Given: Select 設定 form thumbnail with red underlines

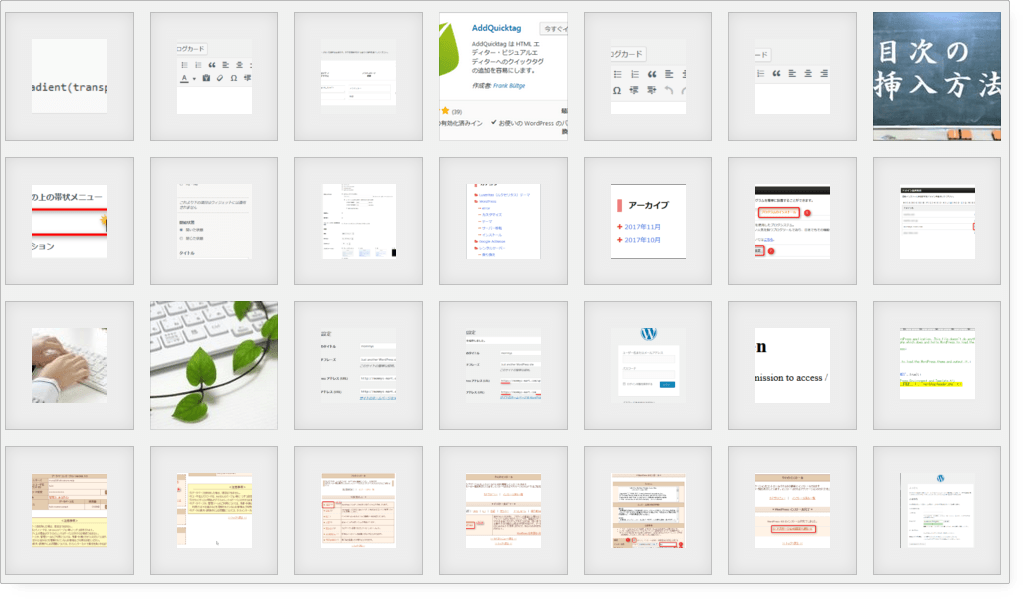Looking at the screenshot, I should pyautogui.click(x=503, y=366).
